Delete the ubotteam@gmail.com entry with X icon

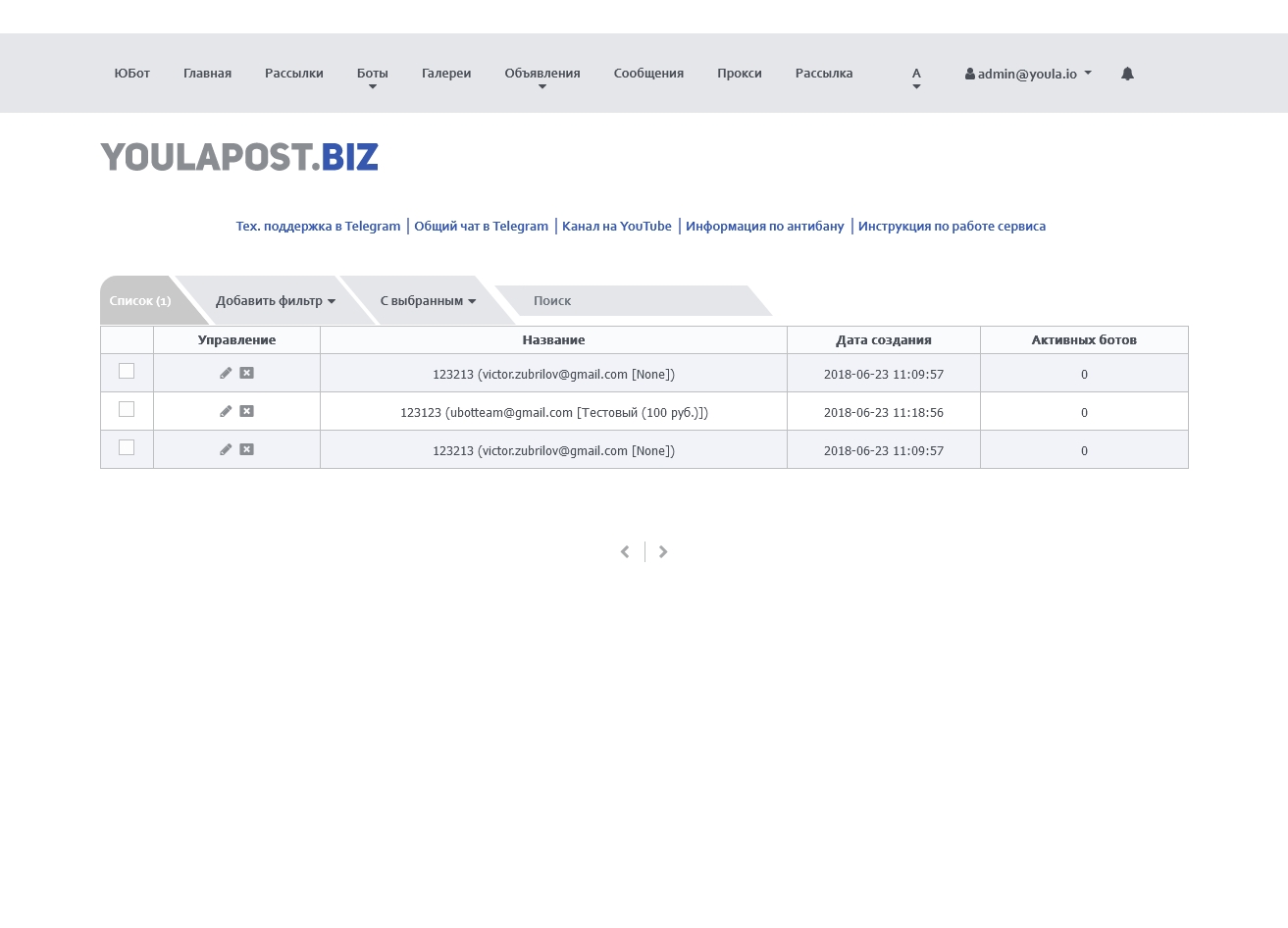pos(246,411)
